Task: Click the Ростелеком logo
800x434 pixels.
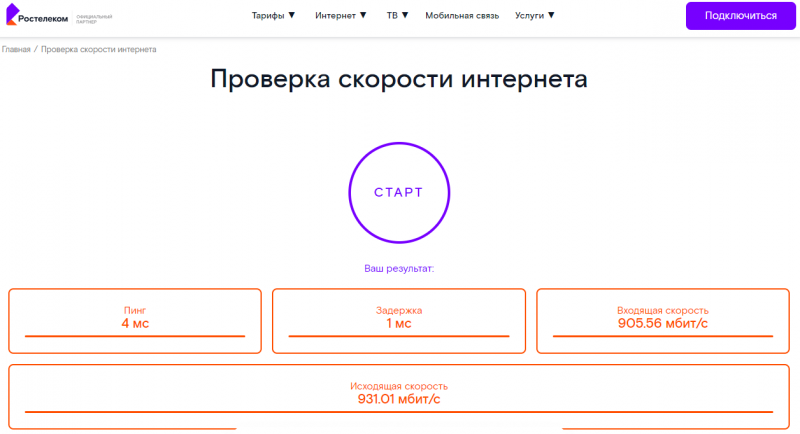Action: (37, 15)
